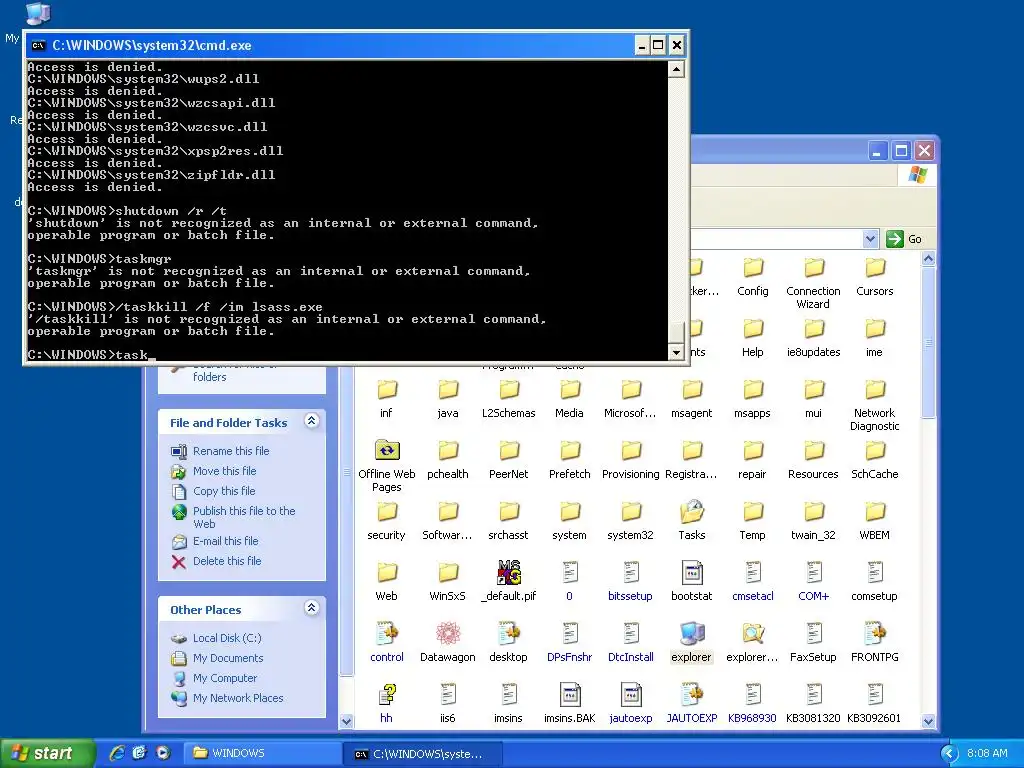Open the WinSxS folder icon

coord(447,573)
